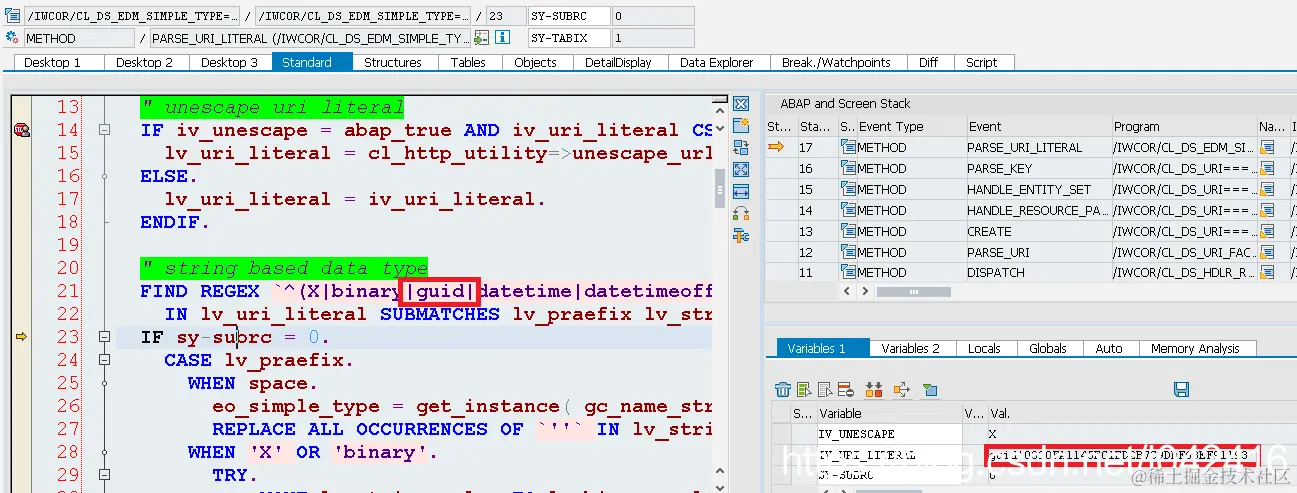Switch to the Desktop 1 tab
1297x493 pixels.
(57, 62)
